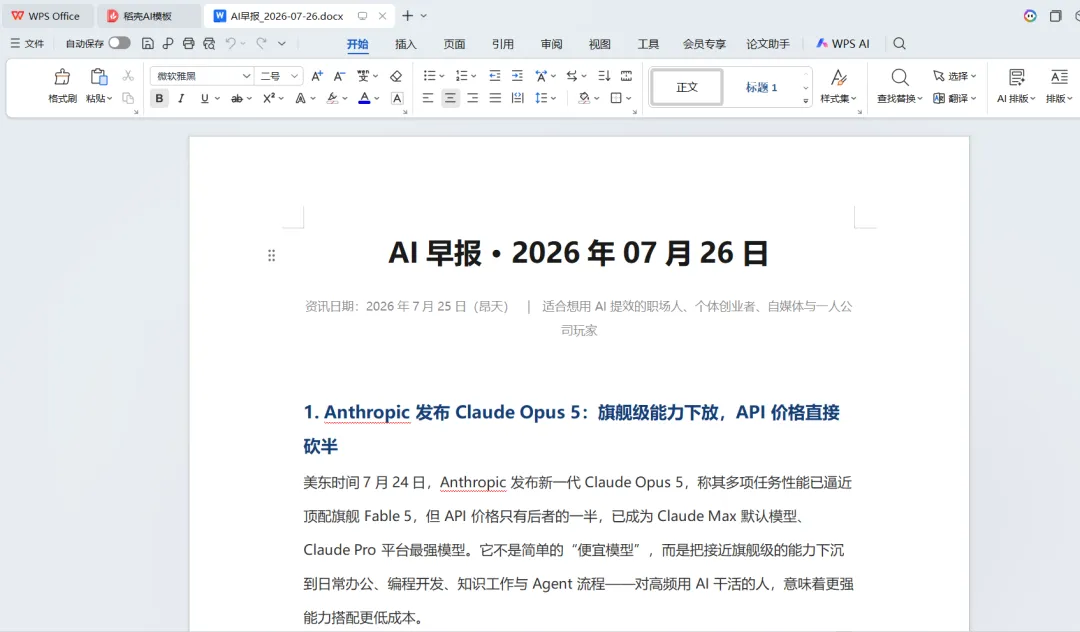Switch to the 插入 ribbon tab

click(x=406, y=43)
